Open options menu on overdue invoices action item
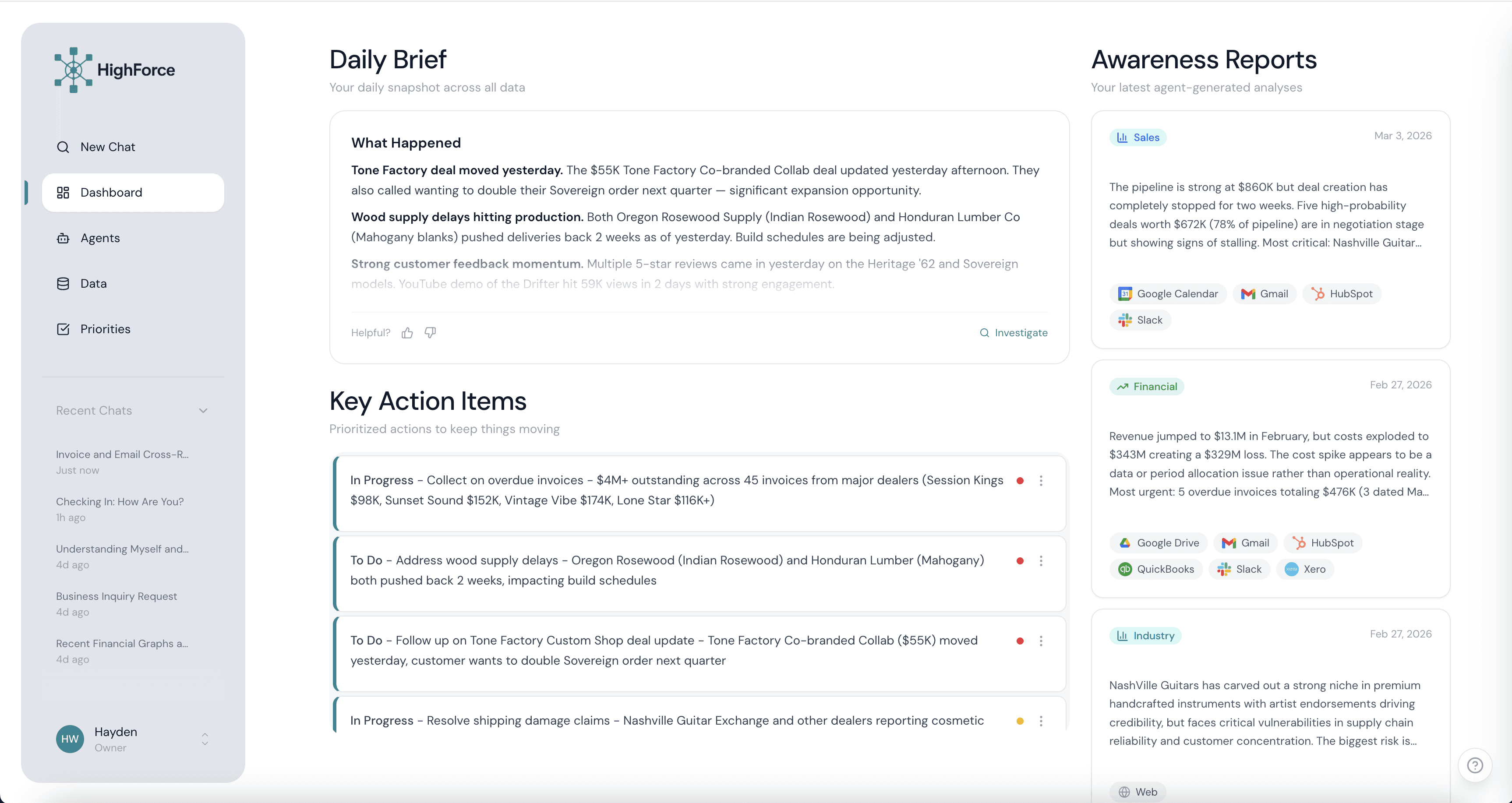This screenshot has width=1512, height=803. tap(1042, 480)
